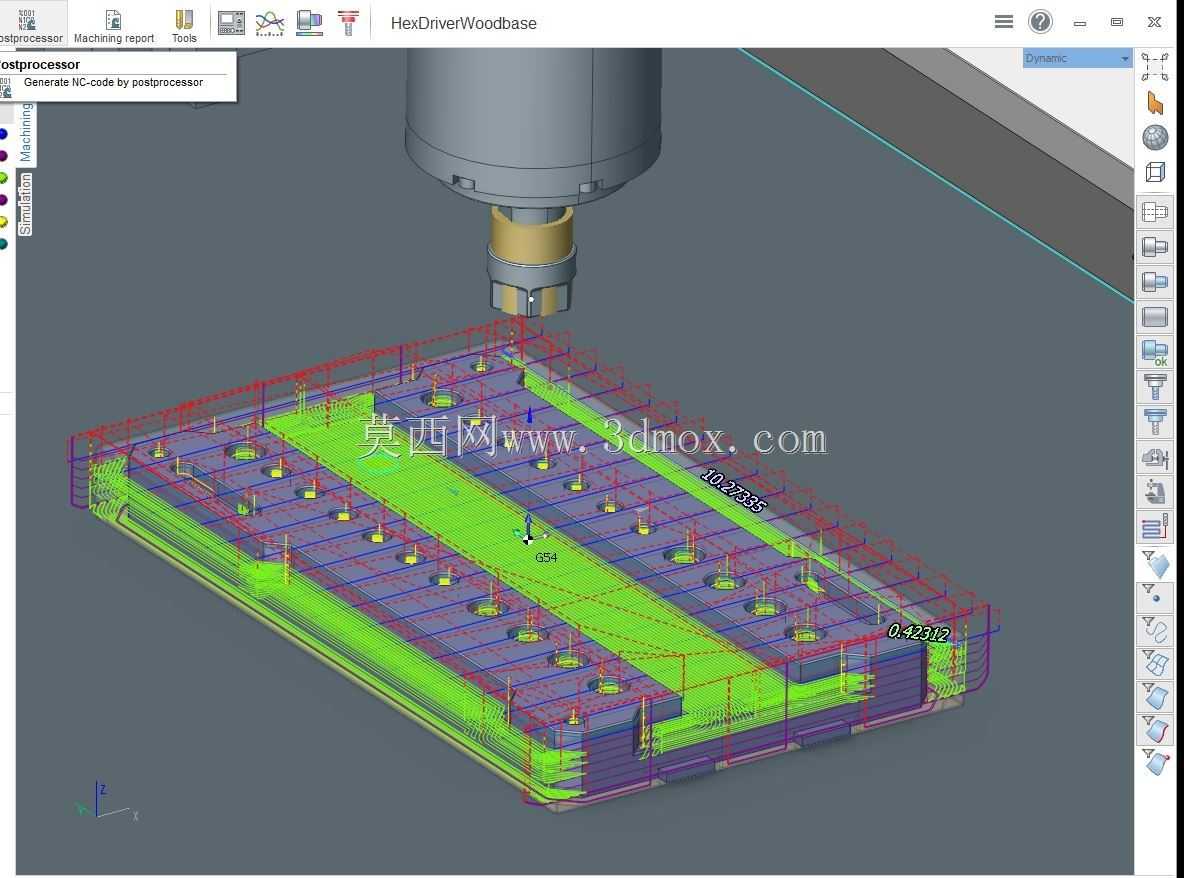The image size is (1184, 878).
Task: Open the Tools library button
Action: (x=184, y=24)
